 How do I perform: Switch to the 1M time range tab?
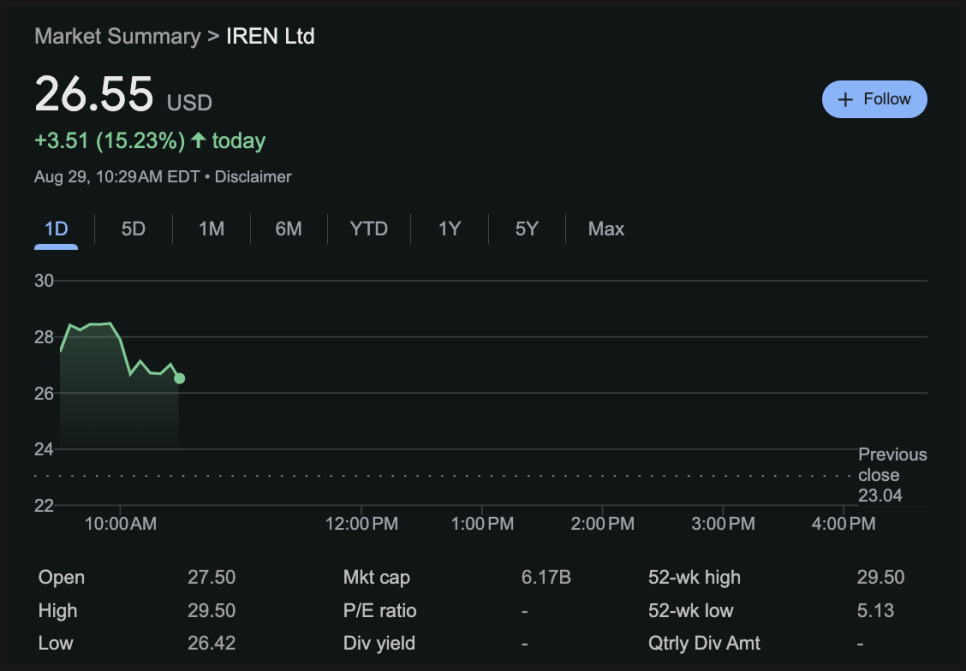211,229
